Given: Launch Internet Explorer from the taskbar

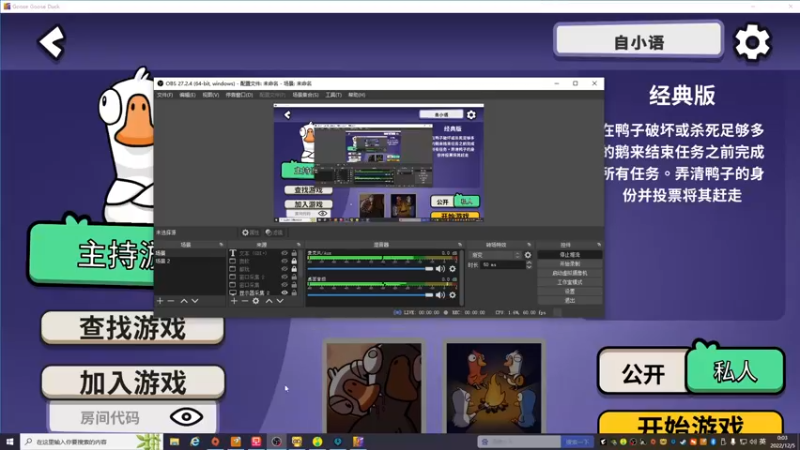Looking at the screenshot, I should (195, 441).
